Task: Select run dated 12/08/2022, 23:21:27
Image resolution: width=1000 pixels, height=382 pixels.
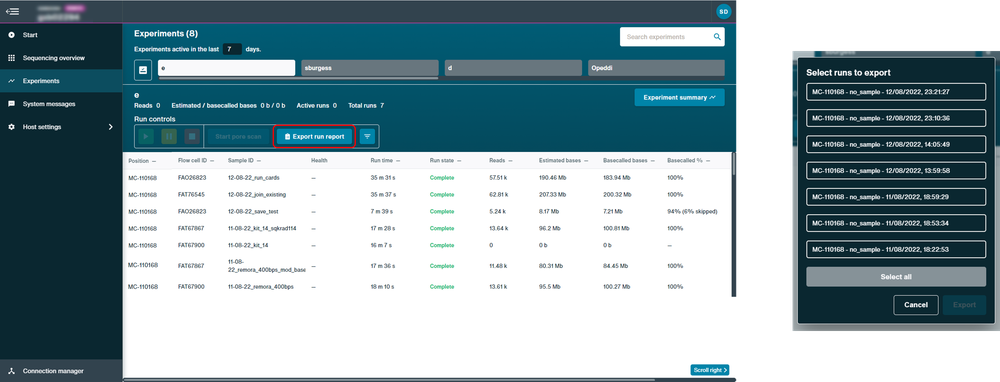Action: point(896,92)
